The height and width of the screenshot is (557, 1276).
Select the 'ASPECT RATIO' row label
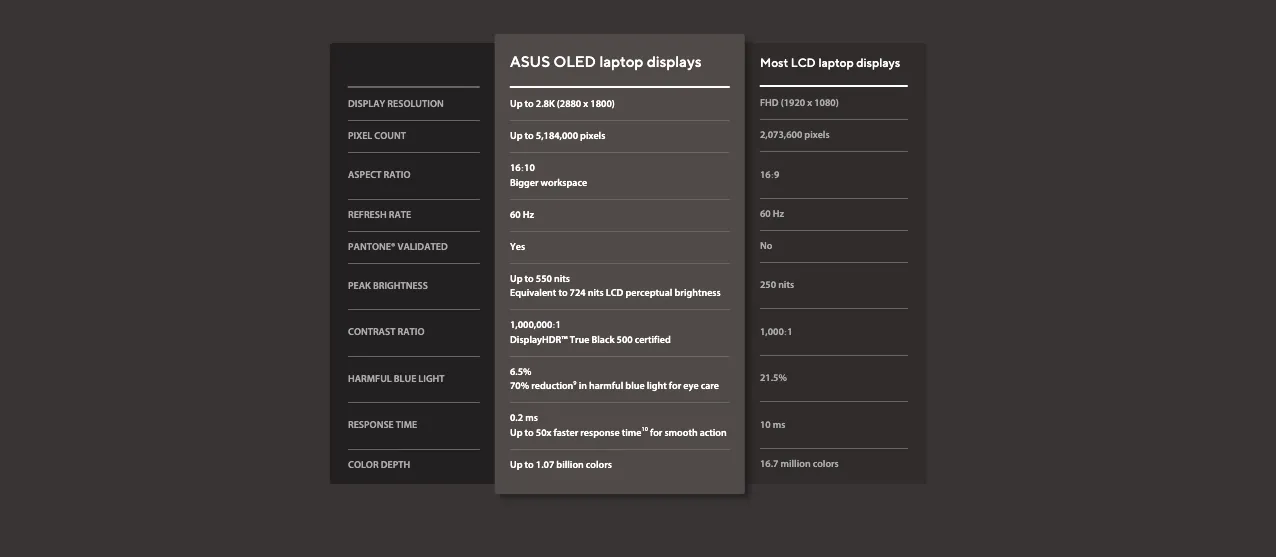pos(379,175)
